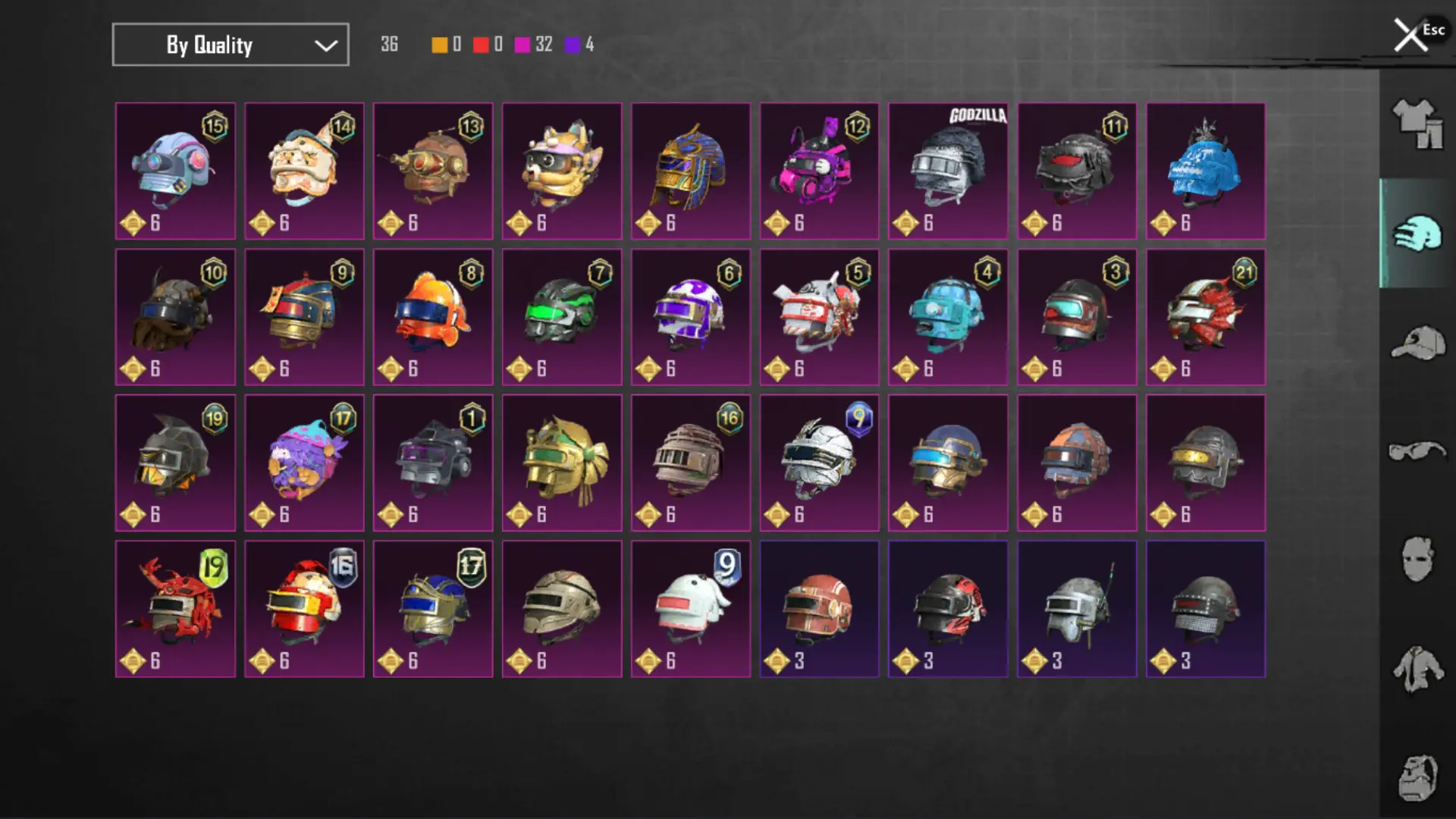Open the cap headwear category icon
Viewport: 1456px width, 819px height.
[x=1417, y=343]
